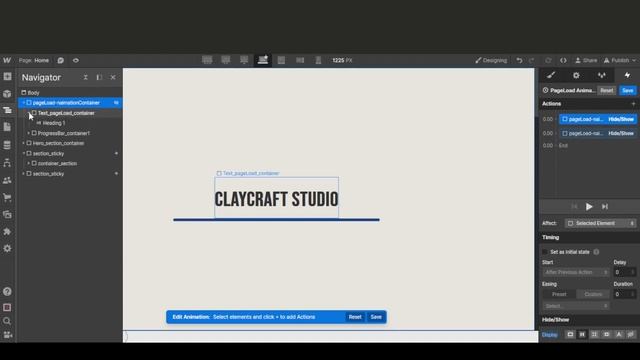Open the site Settings gear in left sidebar
This screenshot has height=360, width=640.
(7, 249)
